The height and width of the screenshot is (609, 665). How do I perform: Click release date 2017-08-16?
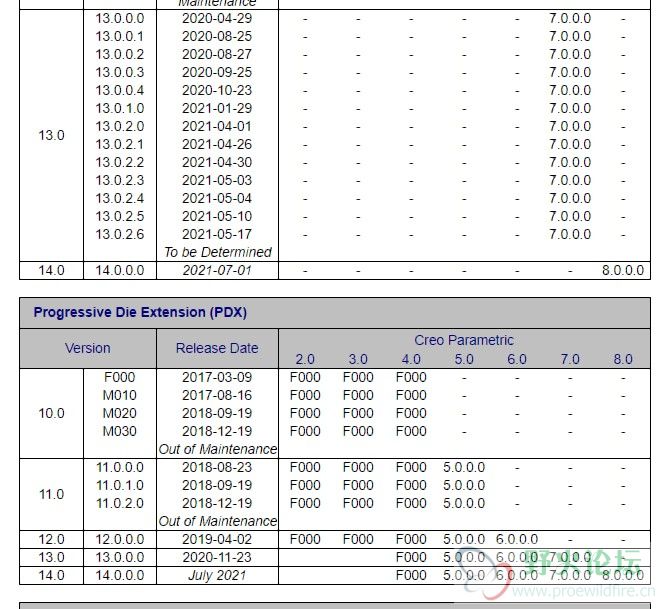pos(217,396)
